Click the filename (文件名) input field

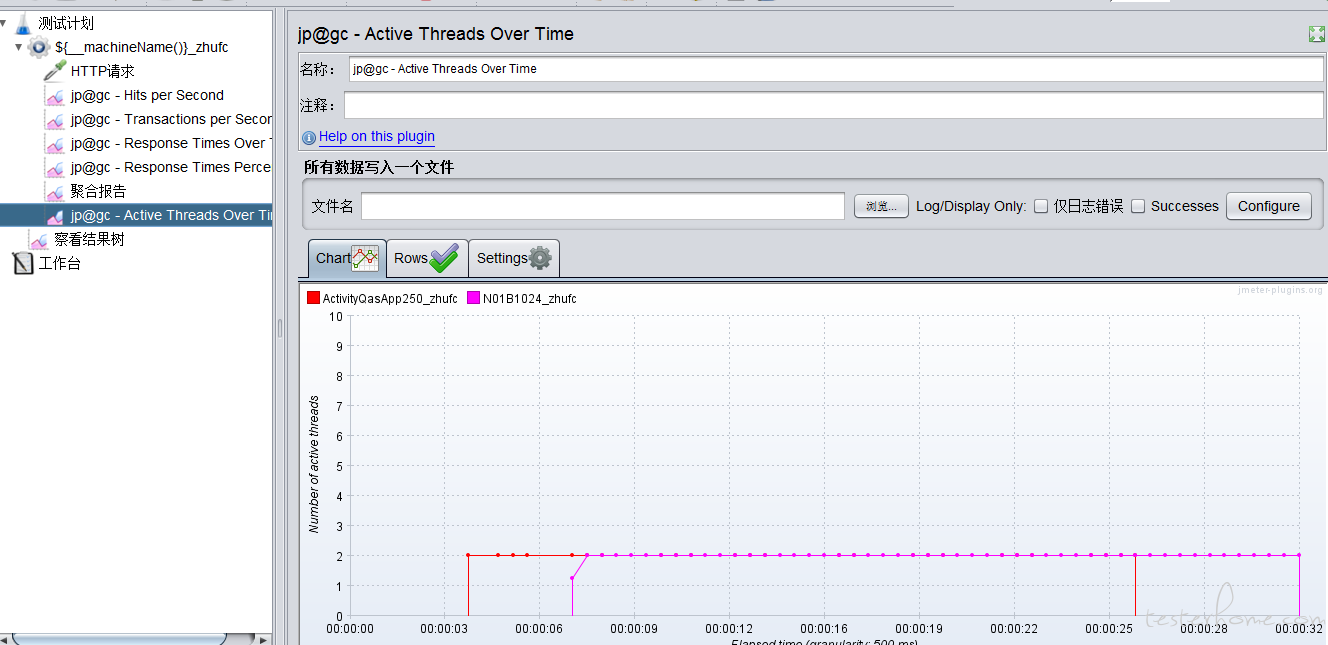click(x=602, y=206)
